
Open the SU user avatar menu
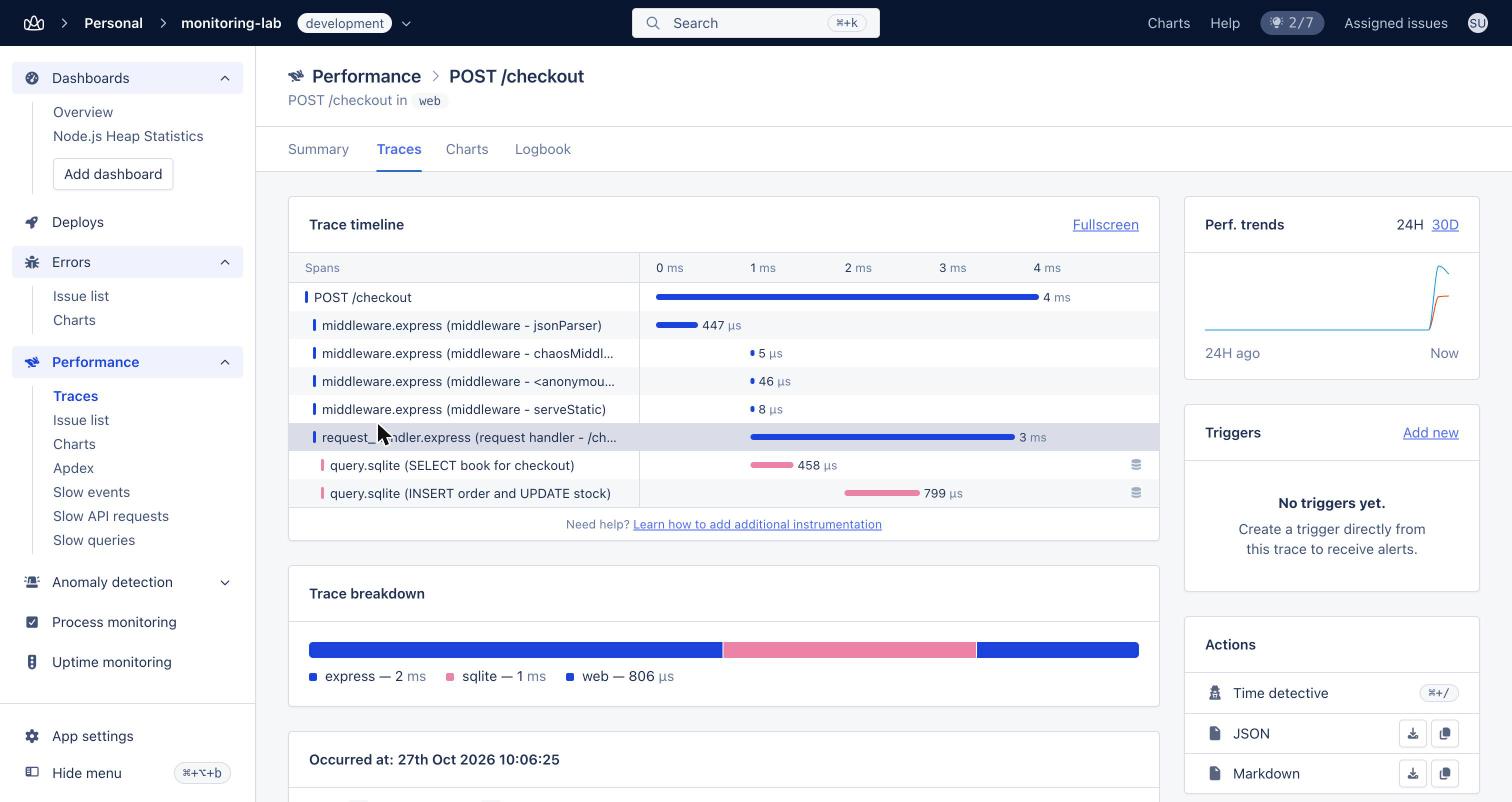pyautogui.click(x=1478, y=23)
